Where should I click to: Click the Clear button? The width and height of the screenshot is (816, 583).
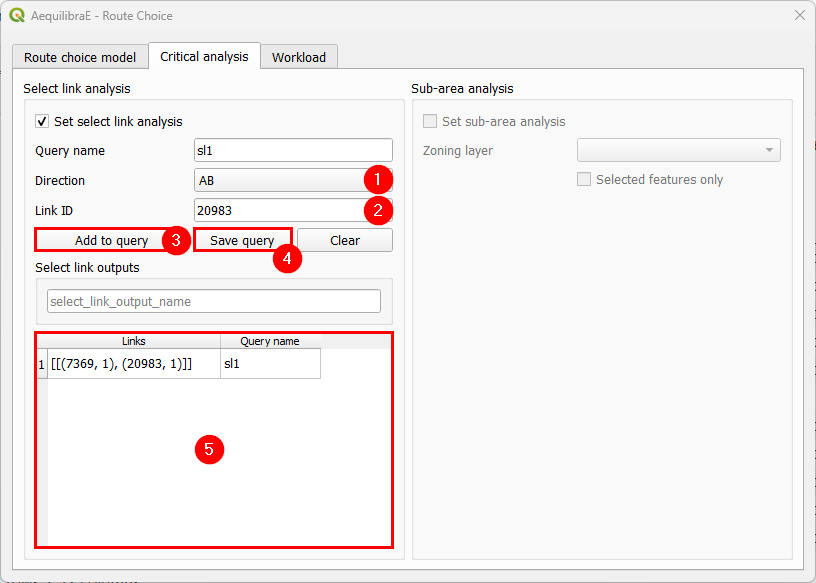coord(344,241)
